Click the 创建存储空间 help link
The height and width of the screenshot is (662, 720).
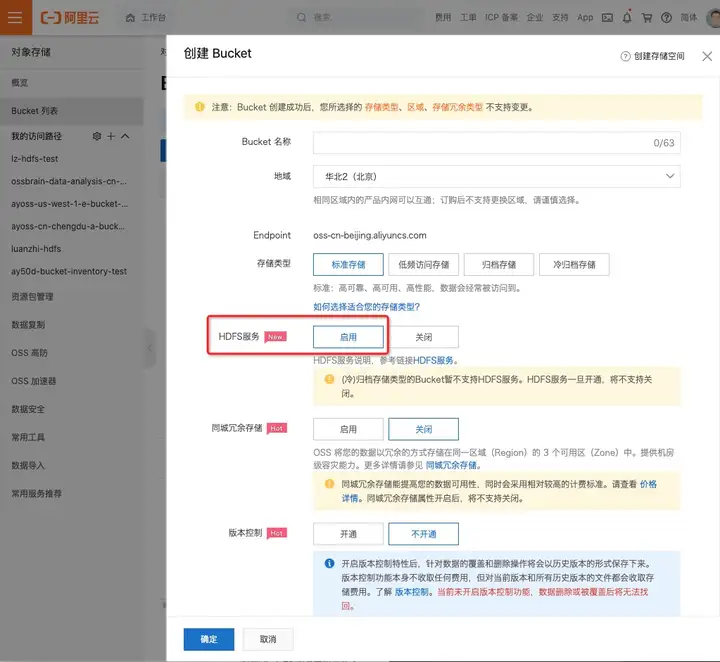[x=652, y=56]
